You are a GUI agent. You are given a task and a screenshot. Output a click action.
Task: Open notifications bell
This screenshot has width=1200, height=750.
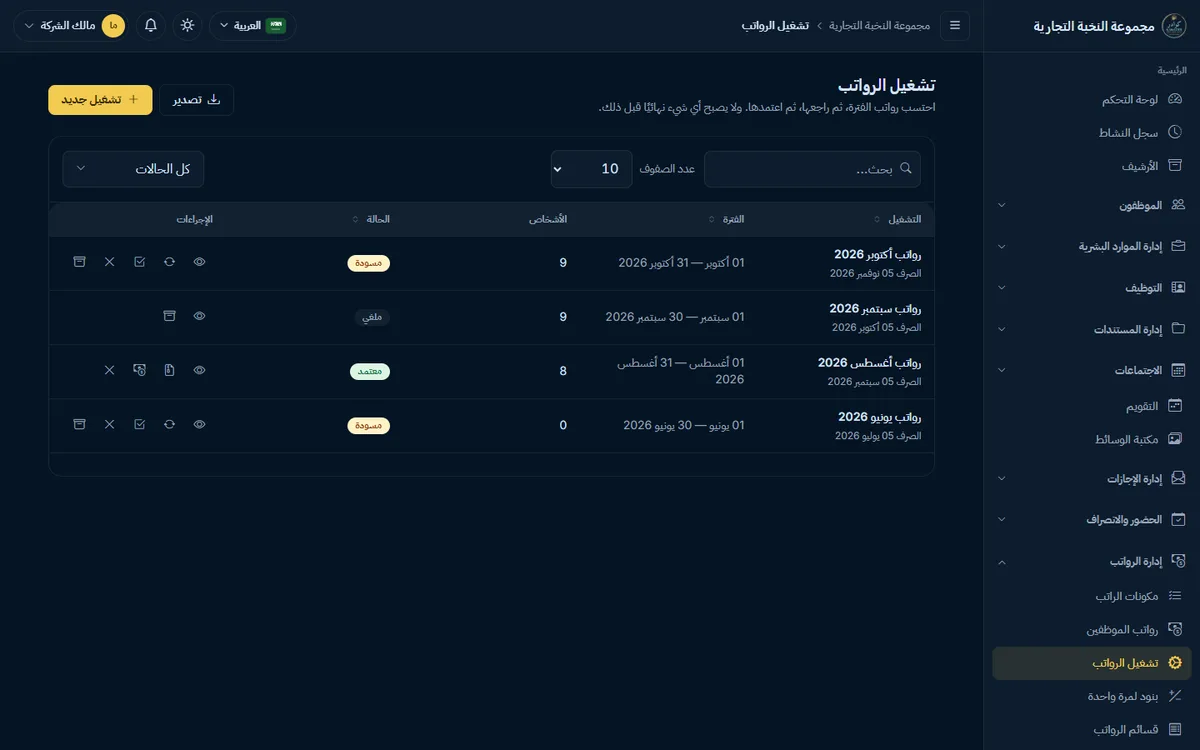[151, 25]
